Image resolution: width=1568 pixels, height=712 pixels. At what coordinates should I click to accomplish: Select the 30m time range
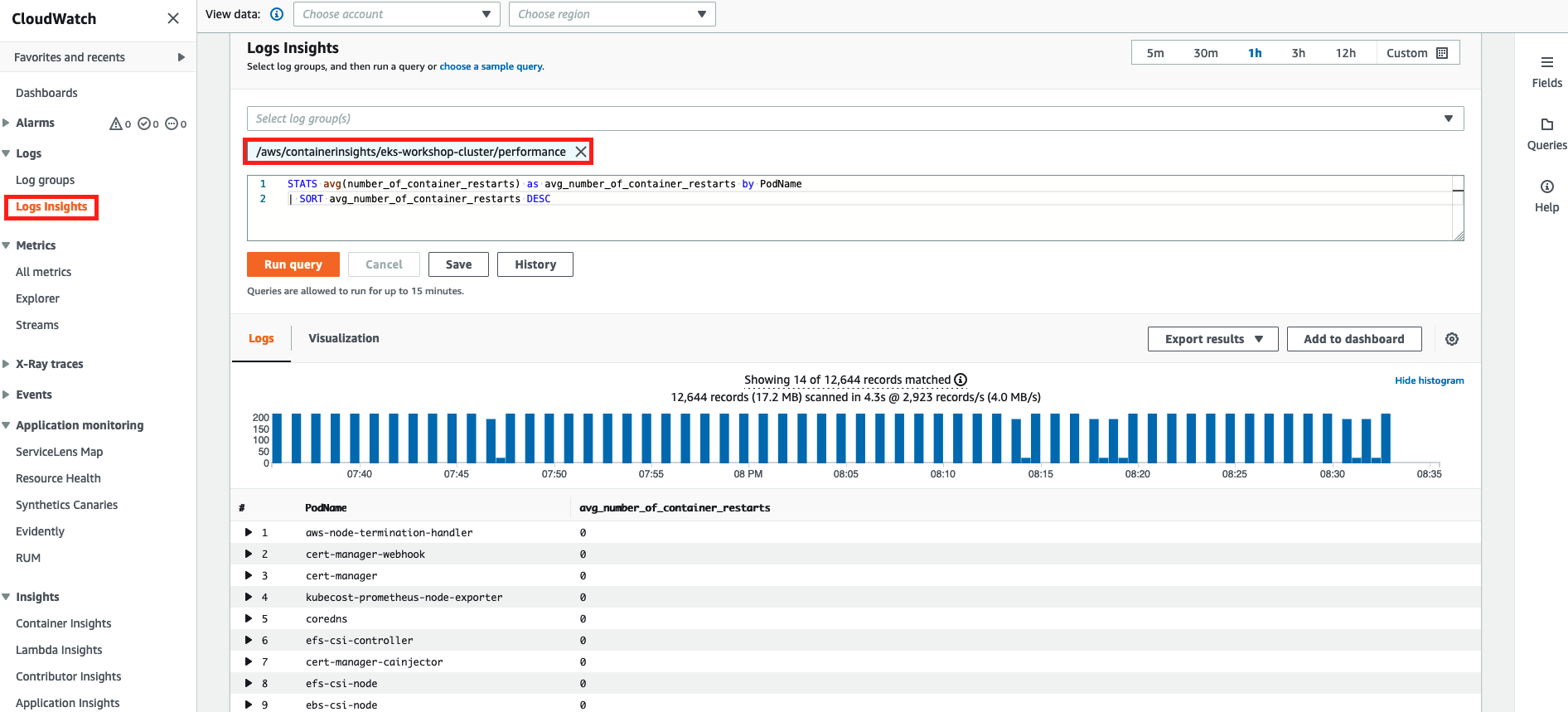tap(1205, 53)
